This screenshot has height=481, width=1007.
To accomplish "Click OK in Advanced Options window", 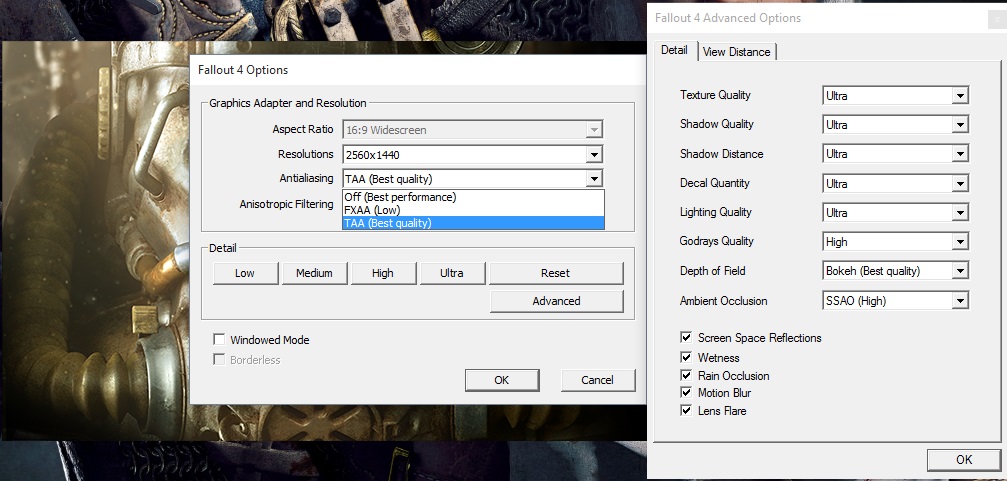I will point(964,460).
